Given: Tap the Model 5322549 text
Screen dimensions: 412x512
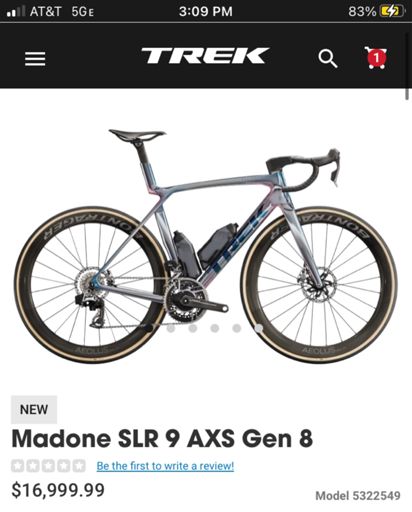Looking at the screenshot, I should pos(358,496).
